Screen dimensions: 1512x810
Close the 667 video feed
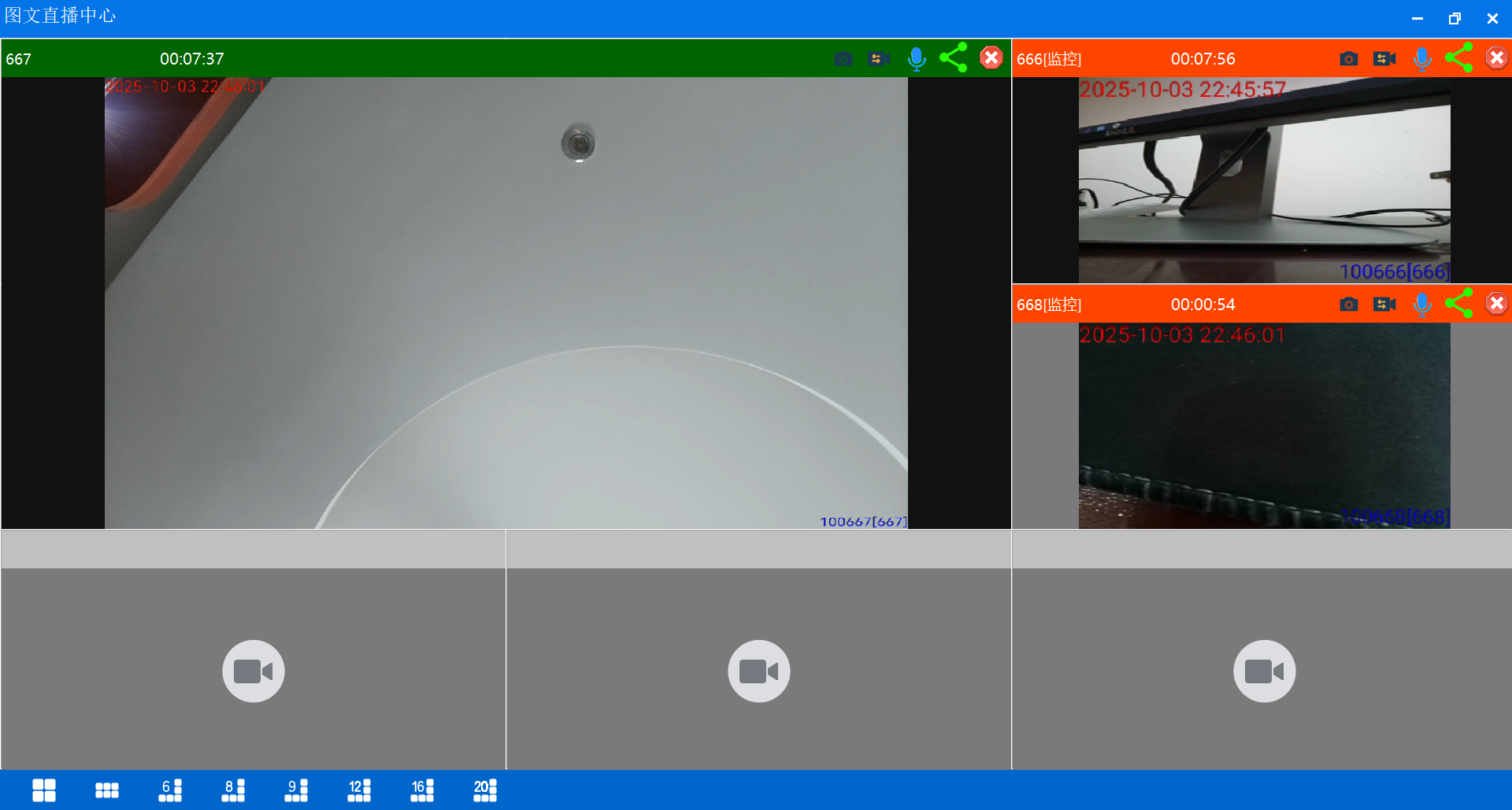pyautogui.click(x=991, y=58)
